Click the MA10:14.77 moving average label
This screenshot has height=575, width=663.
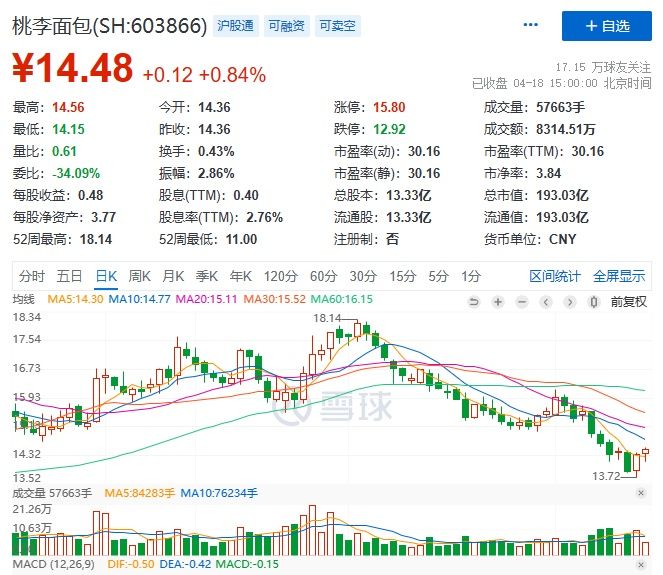point(140,299)
